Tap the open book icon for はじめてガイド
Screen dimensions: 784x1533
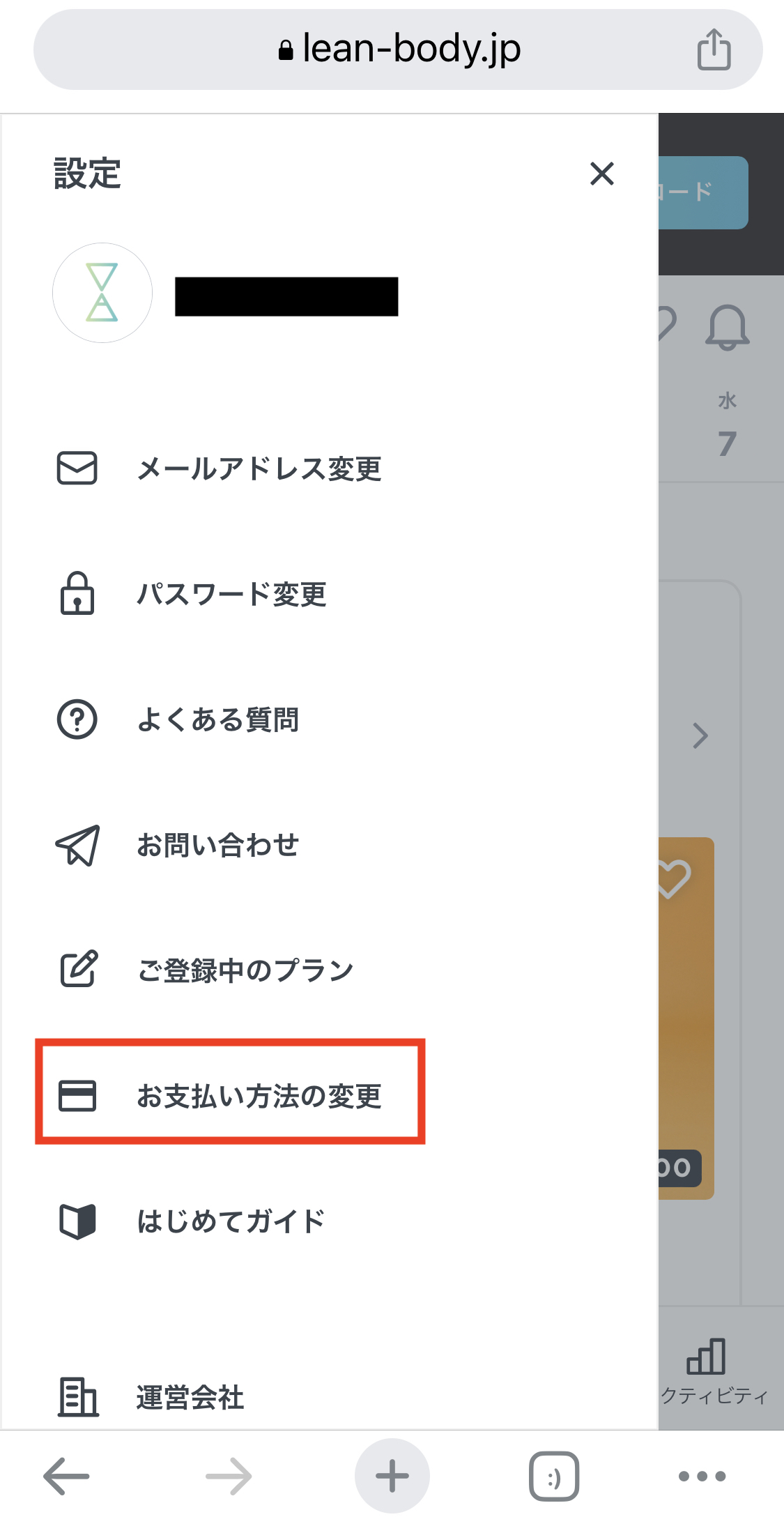(x=77, y=1221)
